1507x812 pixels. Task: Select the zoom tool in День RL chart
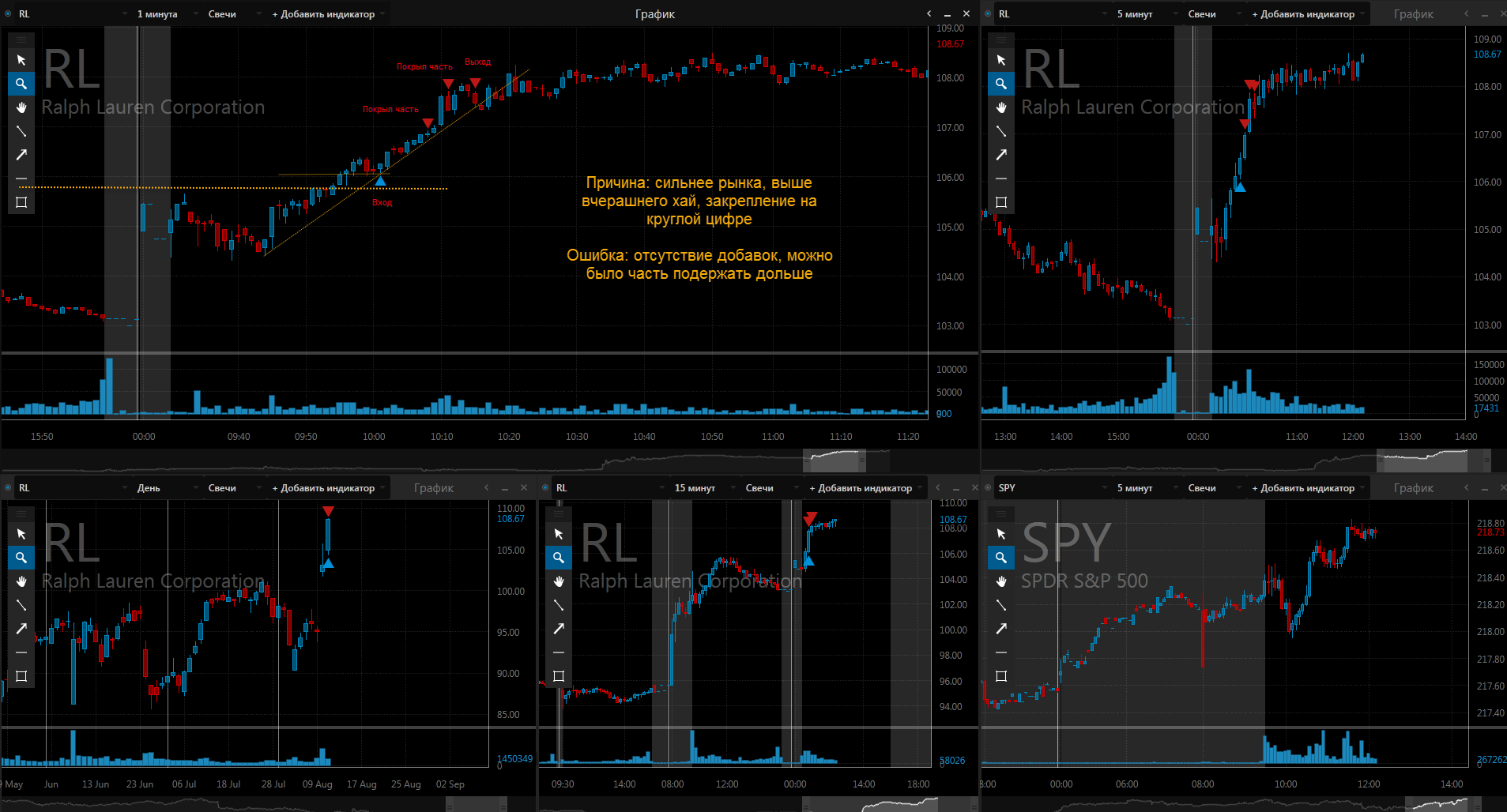[x=21, y=558]
